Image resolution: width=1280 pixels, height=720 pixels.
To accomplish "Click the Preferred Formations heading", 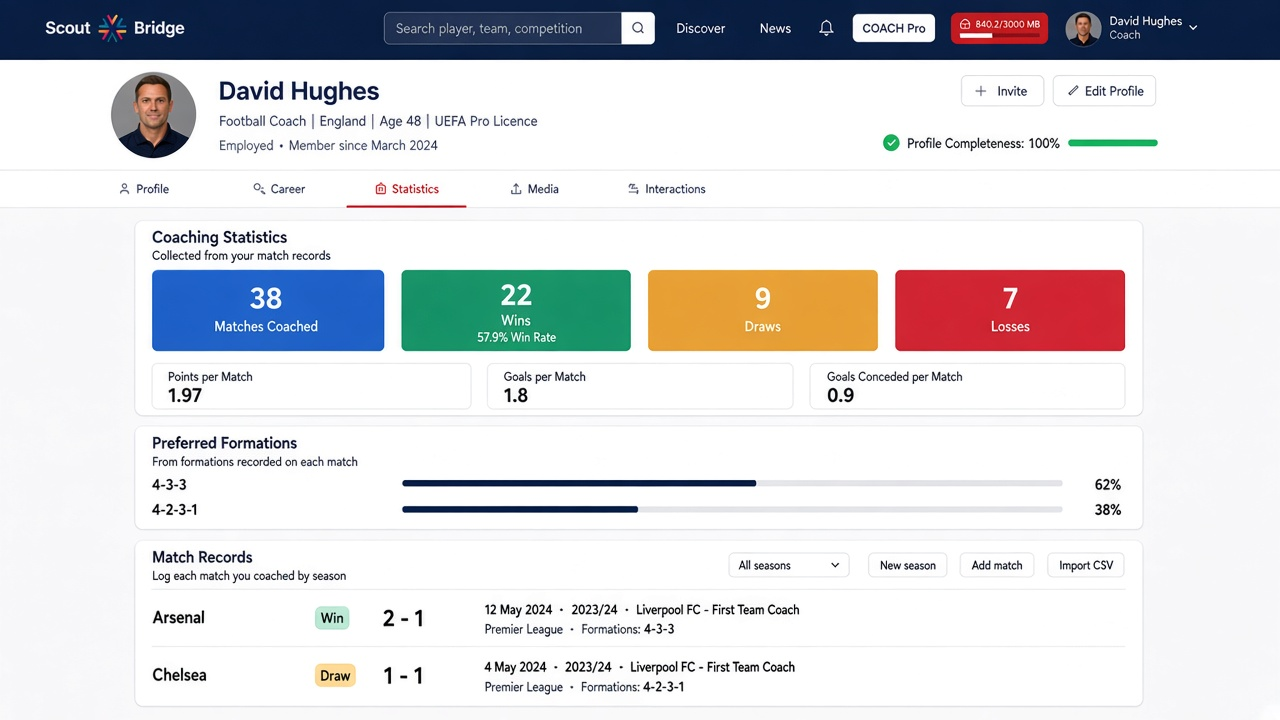I will 225,443.
